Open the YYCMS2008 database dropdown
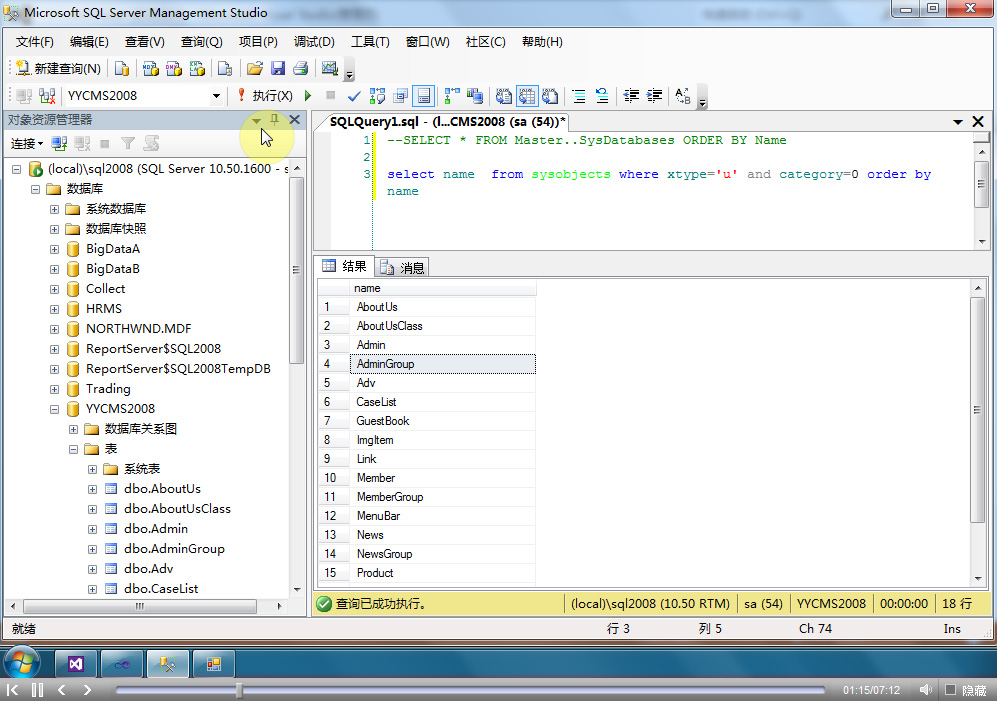The height and width of the screenshot is (701, 997). 216,96
